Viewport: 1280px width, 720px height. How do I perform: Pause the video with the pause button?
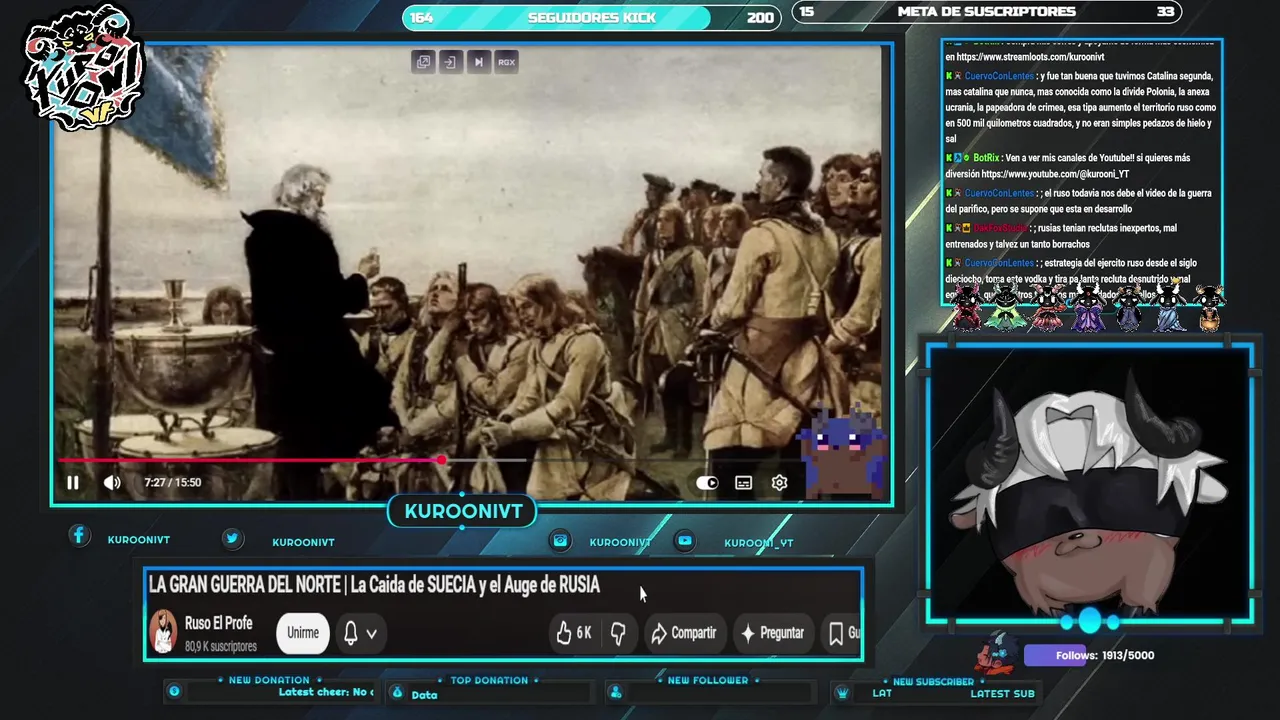pyautogui.click(x=73, y=483)
